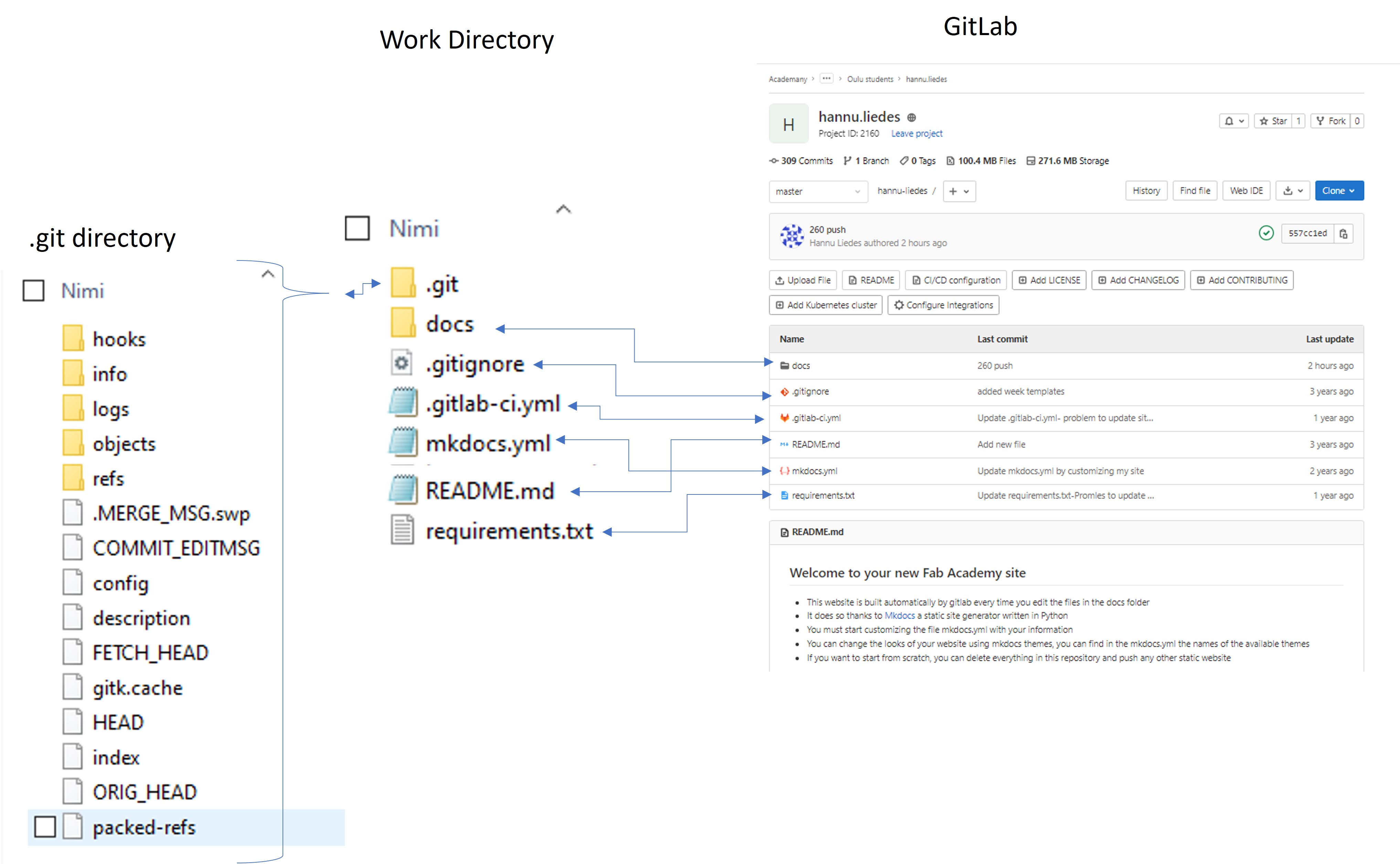The image size is (1400, 864).
Task: Select the FETCH_HEAD file icon
Action: click(x=73, y=652)
